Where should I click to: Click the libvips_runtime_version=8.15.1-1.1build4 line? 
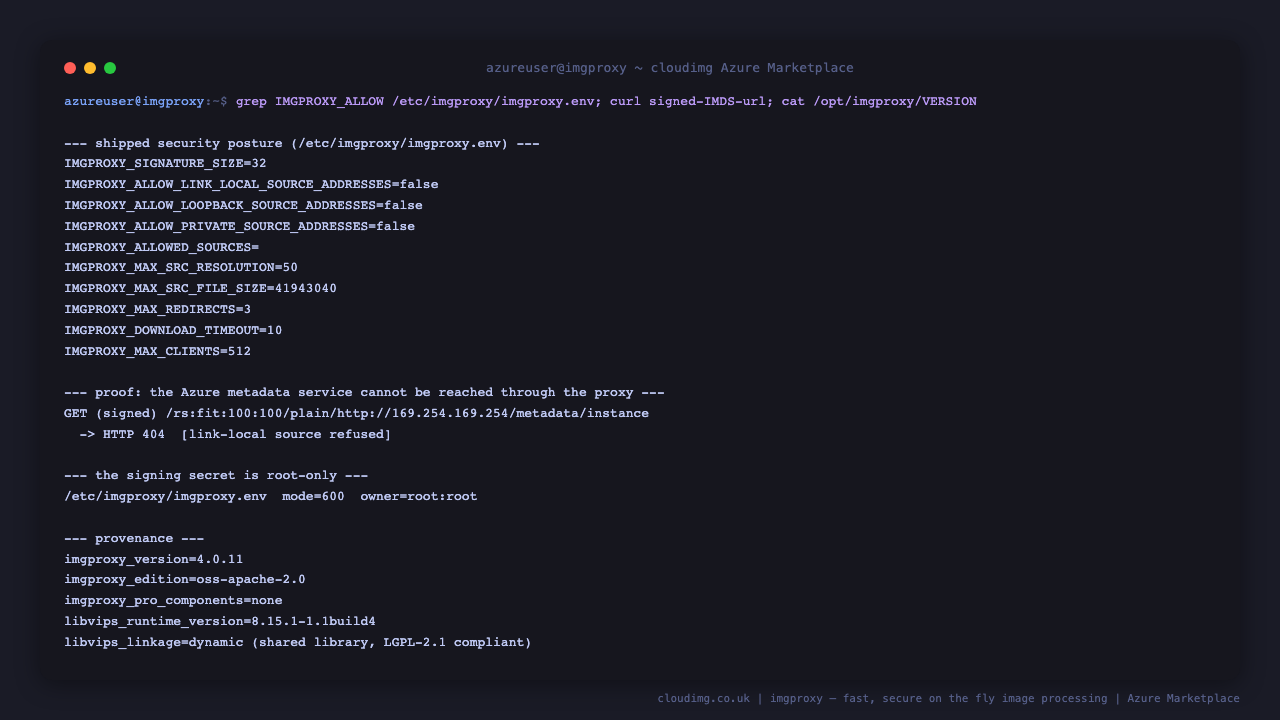(x=220, y=621)
